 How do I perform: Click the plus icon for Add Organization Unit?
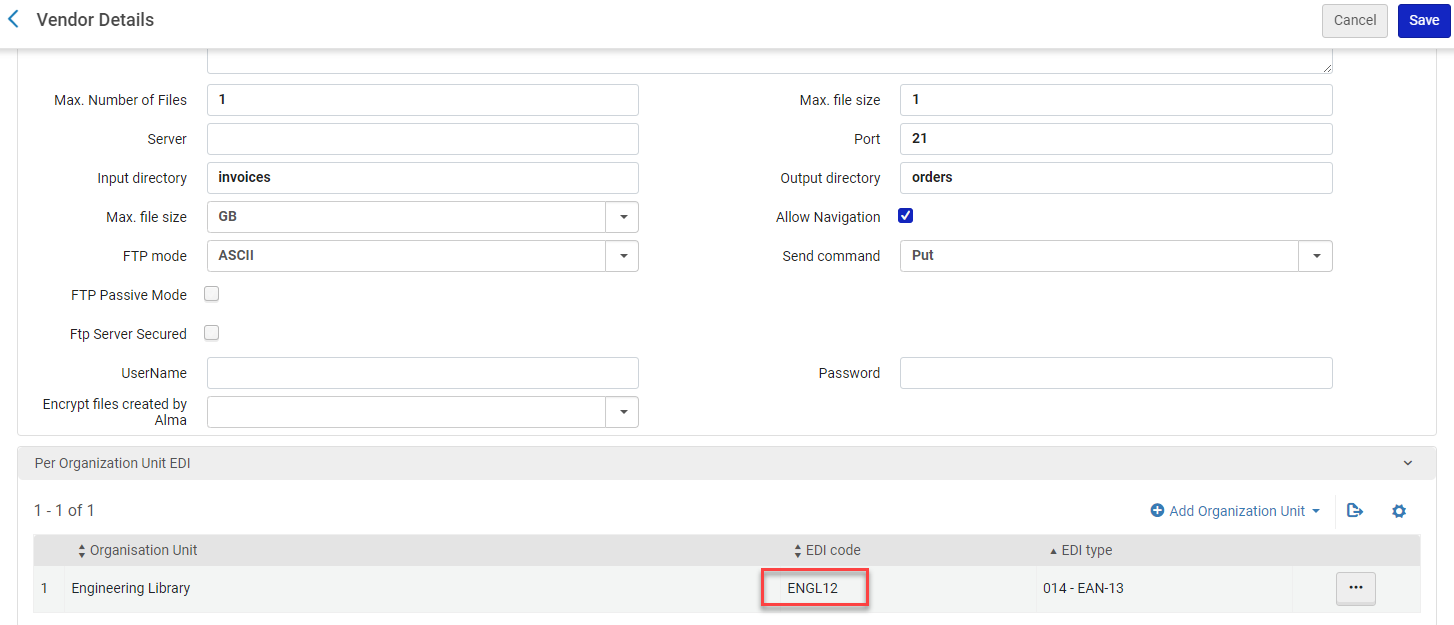point(1157,511)
